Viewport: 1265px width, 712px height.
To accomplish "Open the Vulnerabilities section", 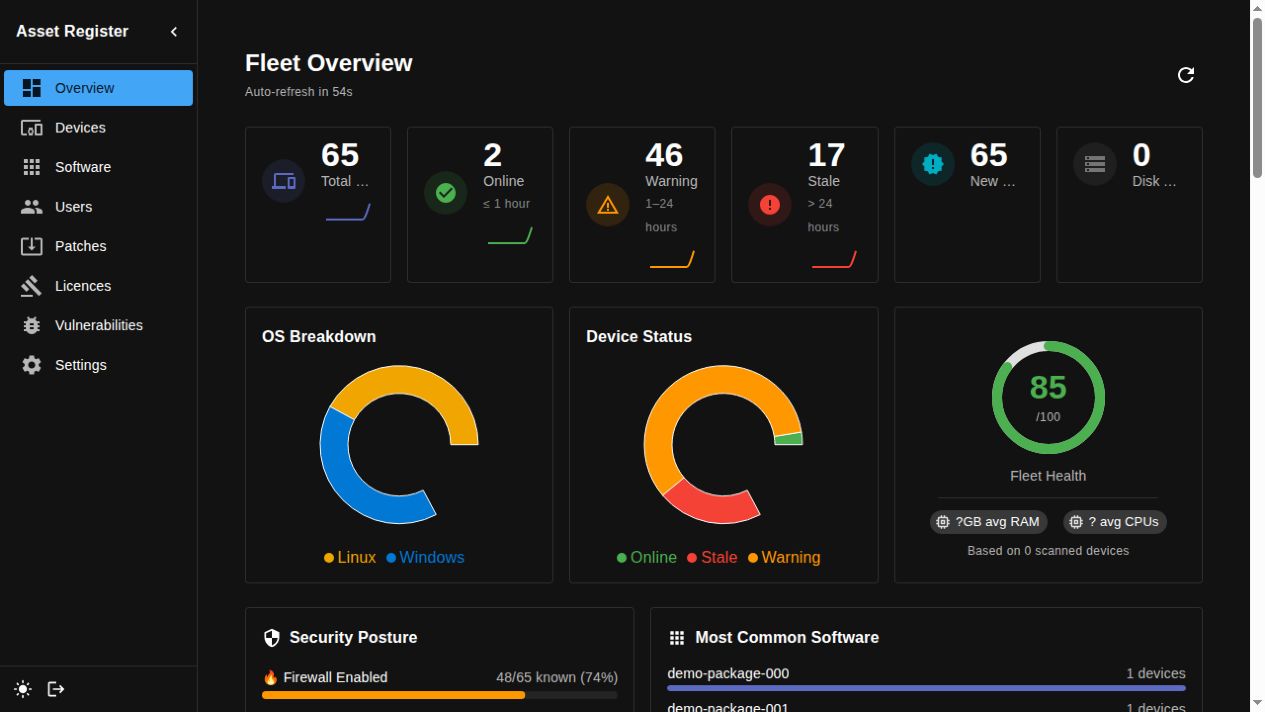I will tap(98, 325).
